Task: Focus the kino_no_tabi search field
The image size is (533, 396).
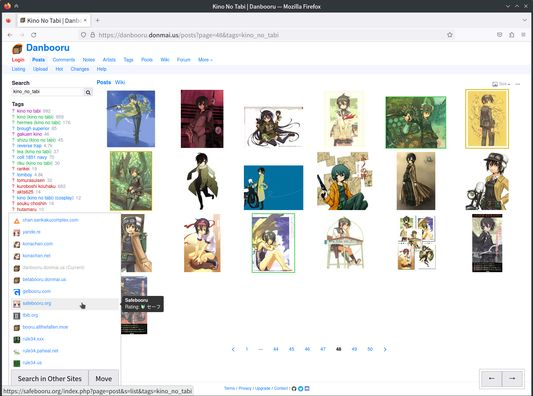Action: 48,92
